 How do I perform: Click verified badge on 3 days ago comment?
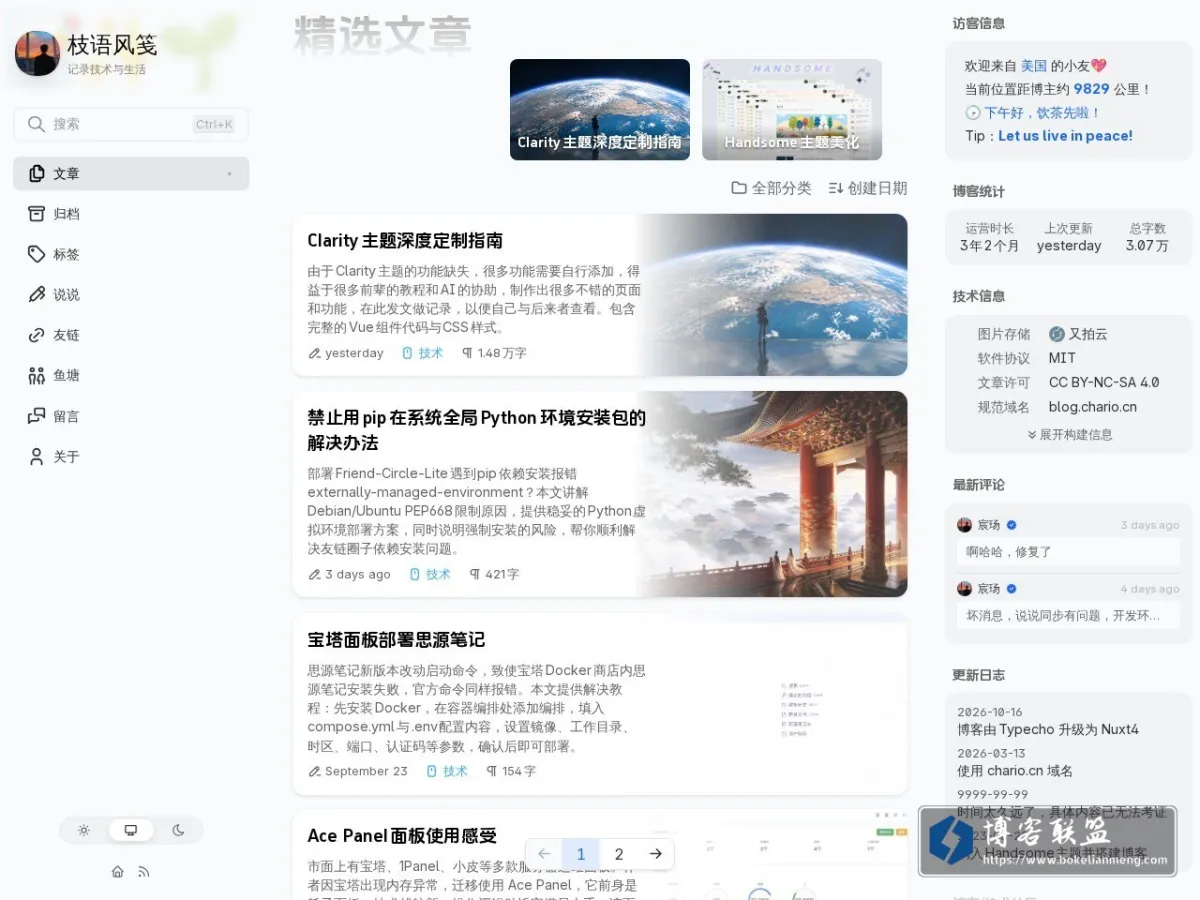1012,525
